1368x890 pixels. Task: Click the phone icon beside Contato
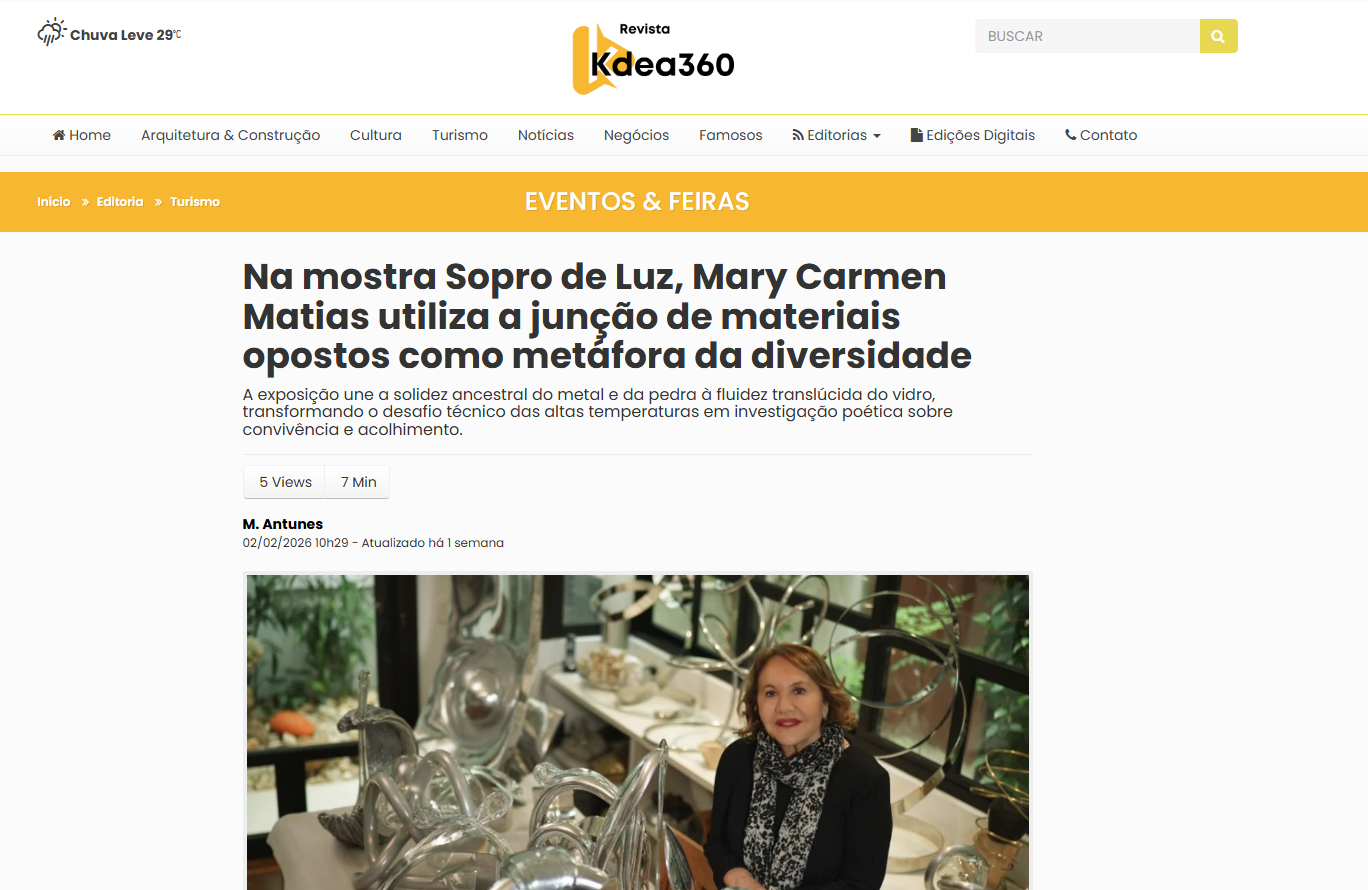tap(1070, 135)
